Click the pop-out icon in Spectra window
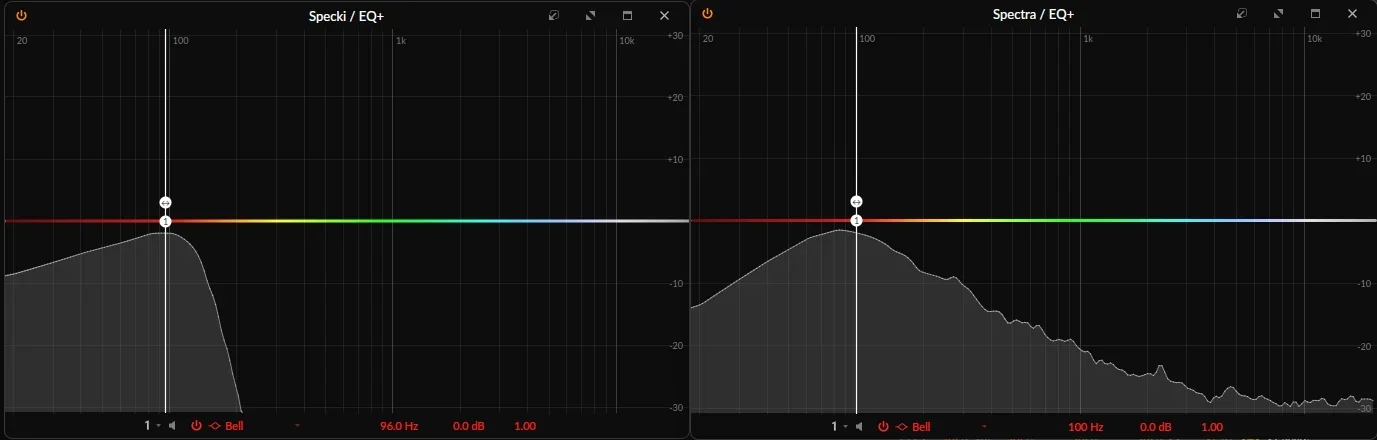This screenshot has height=440, width=1377. click(x=1242, y=14)
